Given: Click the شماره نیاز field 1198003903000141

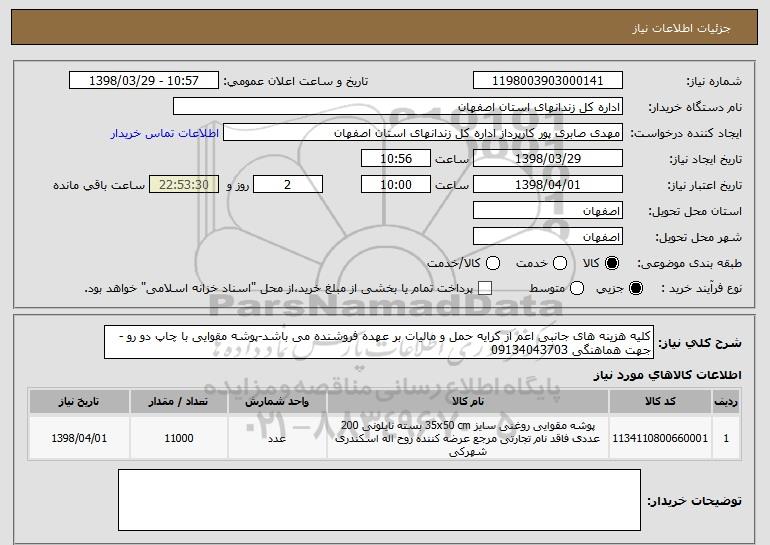Looking at the screenshot, I should coord(548,81).
